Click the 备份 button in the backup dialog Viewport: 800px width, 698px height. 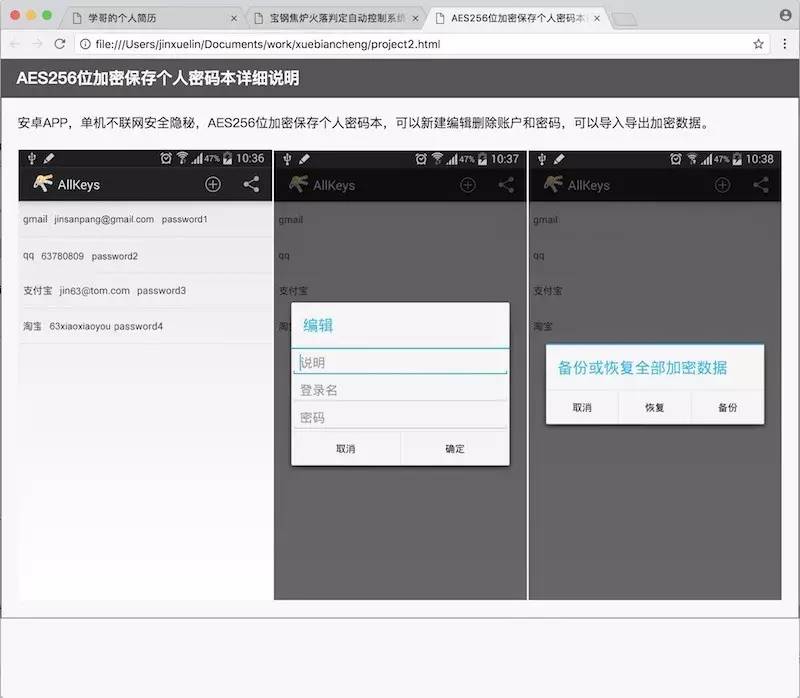[x=727, y=408]
